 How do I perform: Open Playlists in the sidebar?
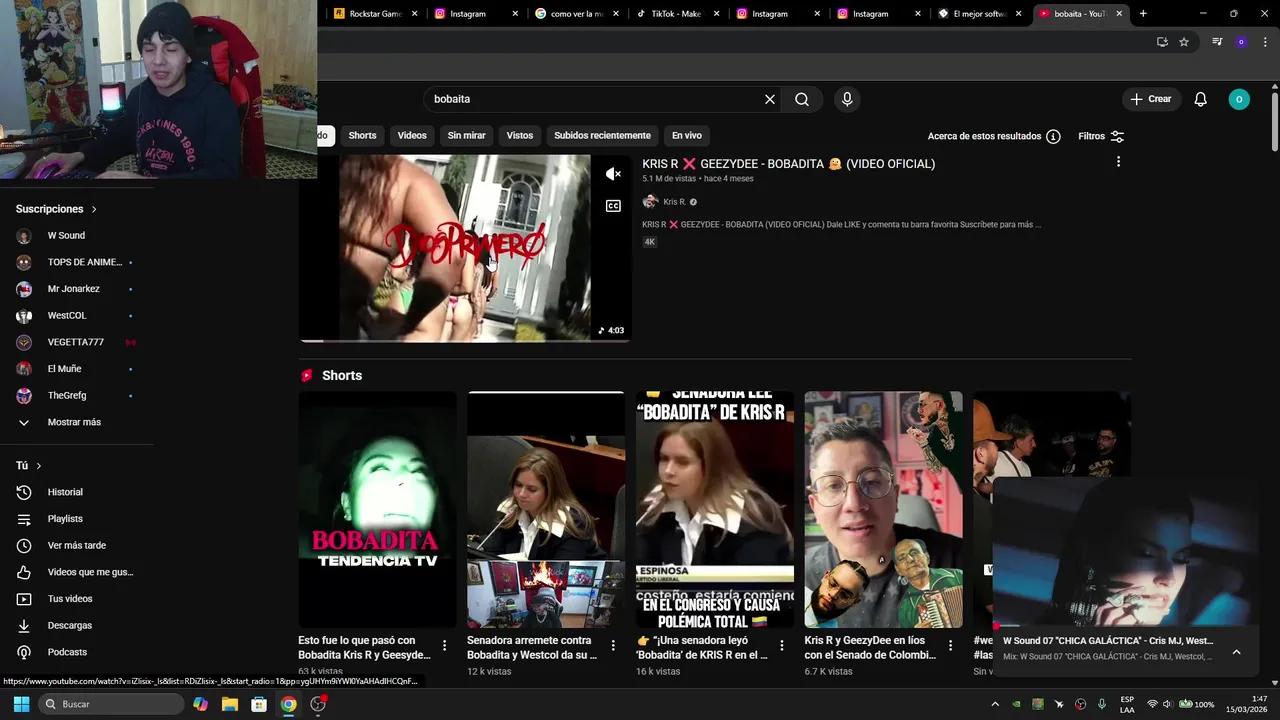[65, 519]
